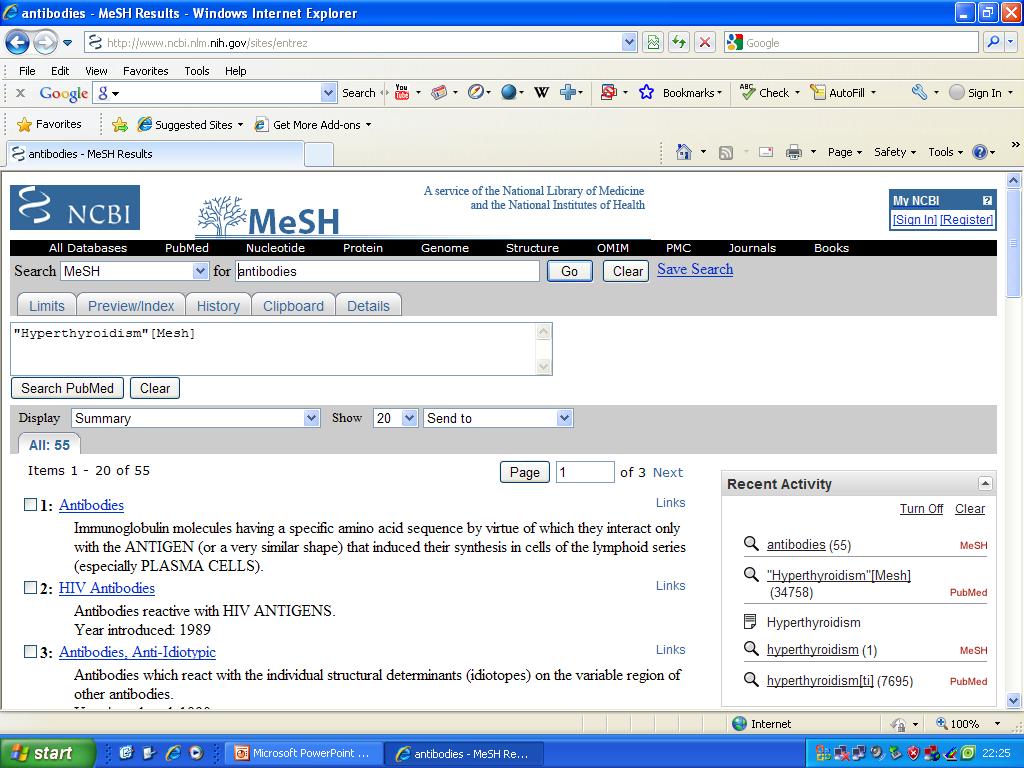Click the Help question mark icon in command bar

[980, 152]
